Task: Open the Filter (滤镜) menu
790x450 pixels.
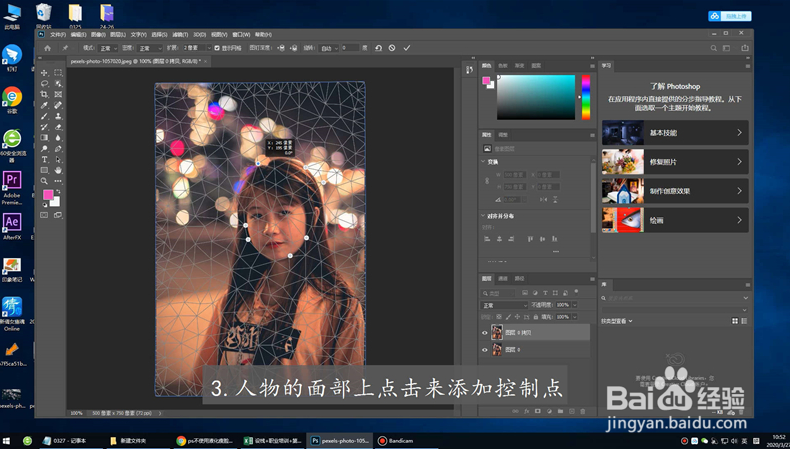Action: tap(180, 34)
